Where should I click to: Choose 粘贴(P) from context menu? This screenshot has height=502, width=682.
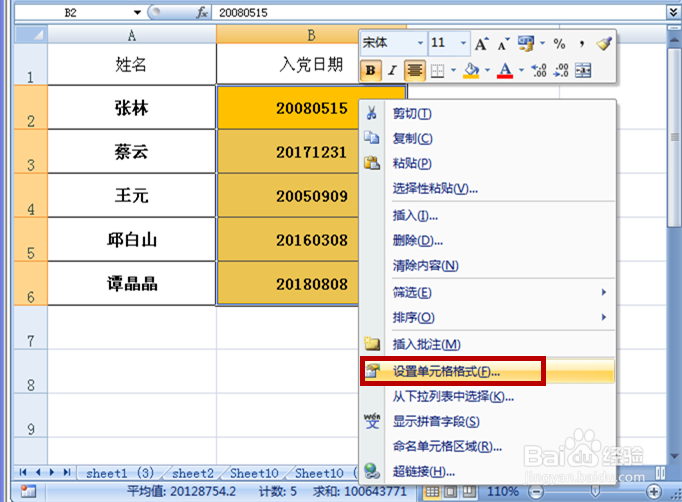(487, 164)
